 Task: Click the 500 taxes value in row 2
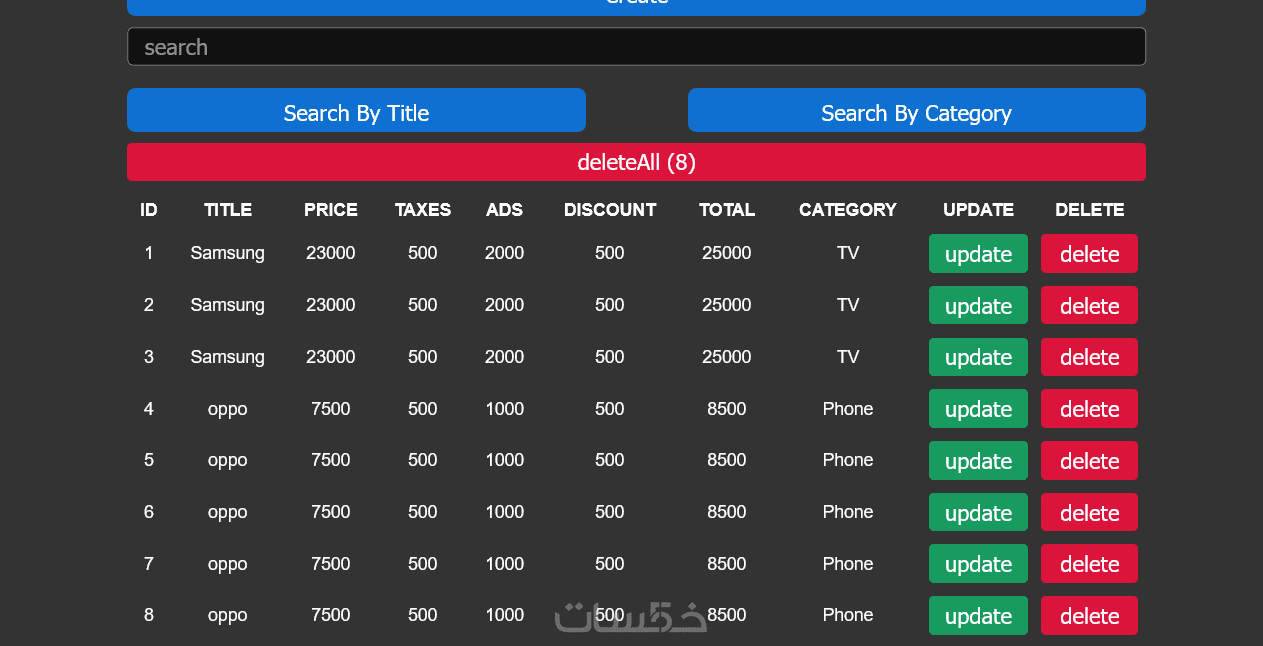tap(423, 305)
